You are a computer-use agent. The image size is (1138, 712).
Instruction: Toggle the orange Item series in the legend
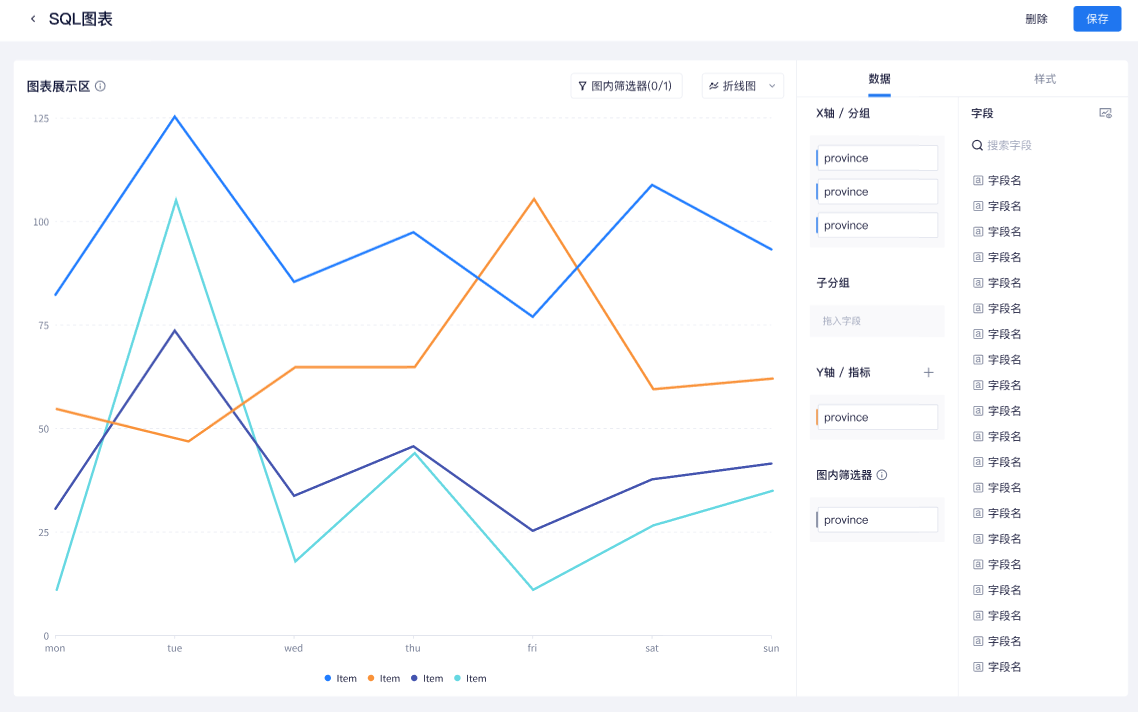coord(385,678)
